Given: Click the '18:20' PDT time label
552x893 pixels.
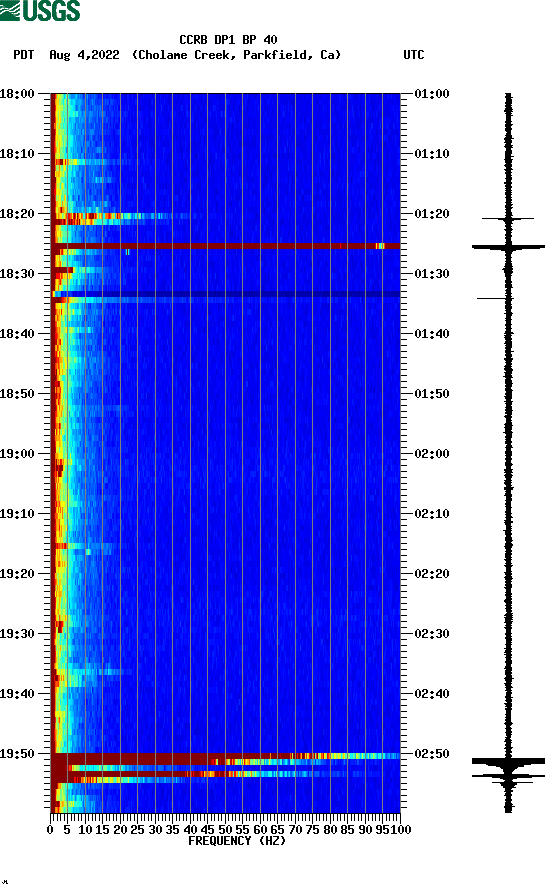Looking at the screenshot, I should pyautogui.click(x=17, y=214).
